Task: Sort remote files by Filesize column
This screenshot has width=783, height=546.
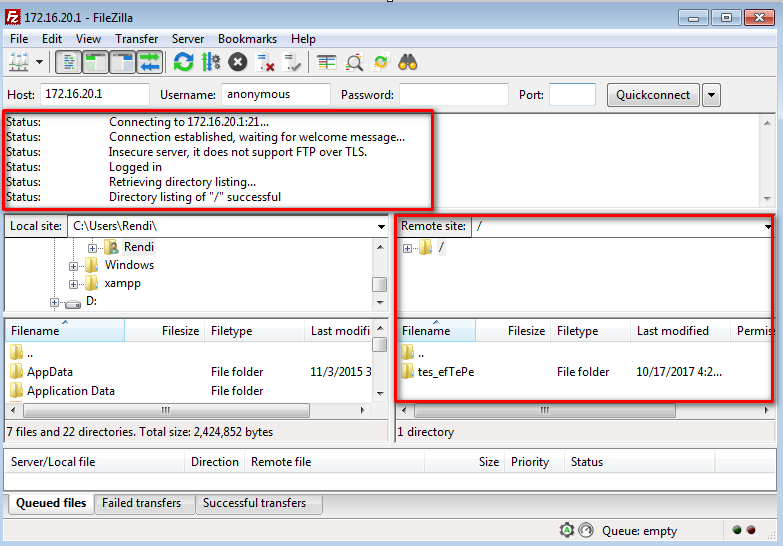Action: (513, 331)
